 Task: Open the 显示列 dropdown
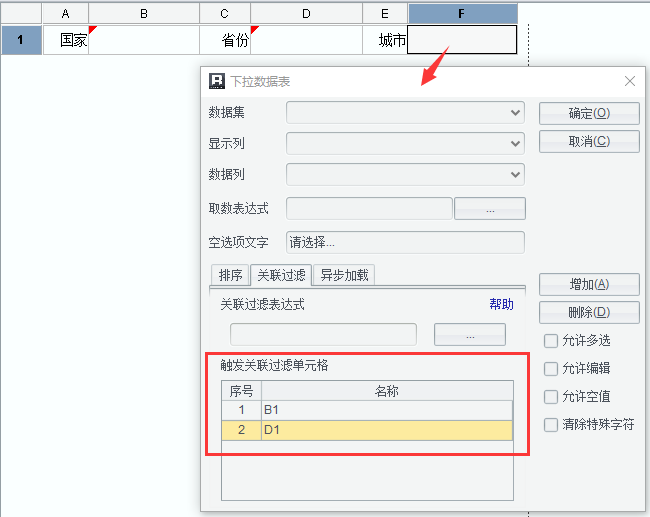(405, 143)
